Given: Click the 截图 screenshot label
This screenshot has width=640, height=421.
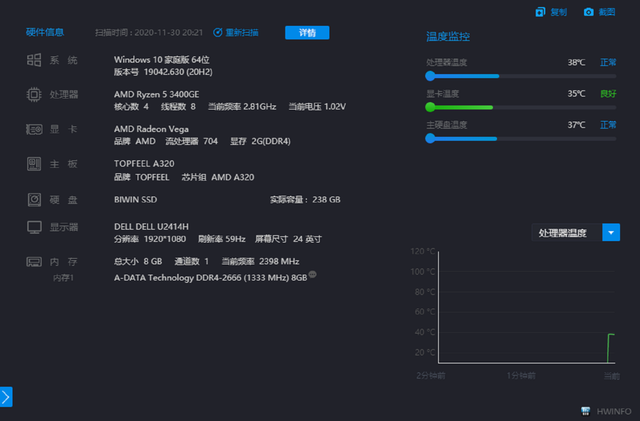Looking at the screenshot, I should click(607, 12).
